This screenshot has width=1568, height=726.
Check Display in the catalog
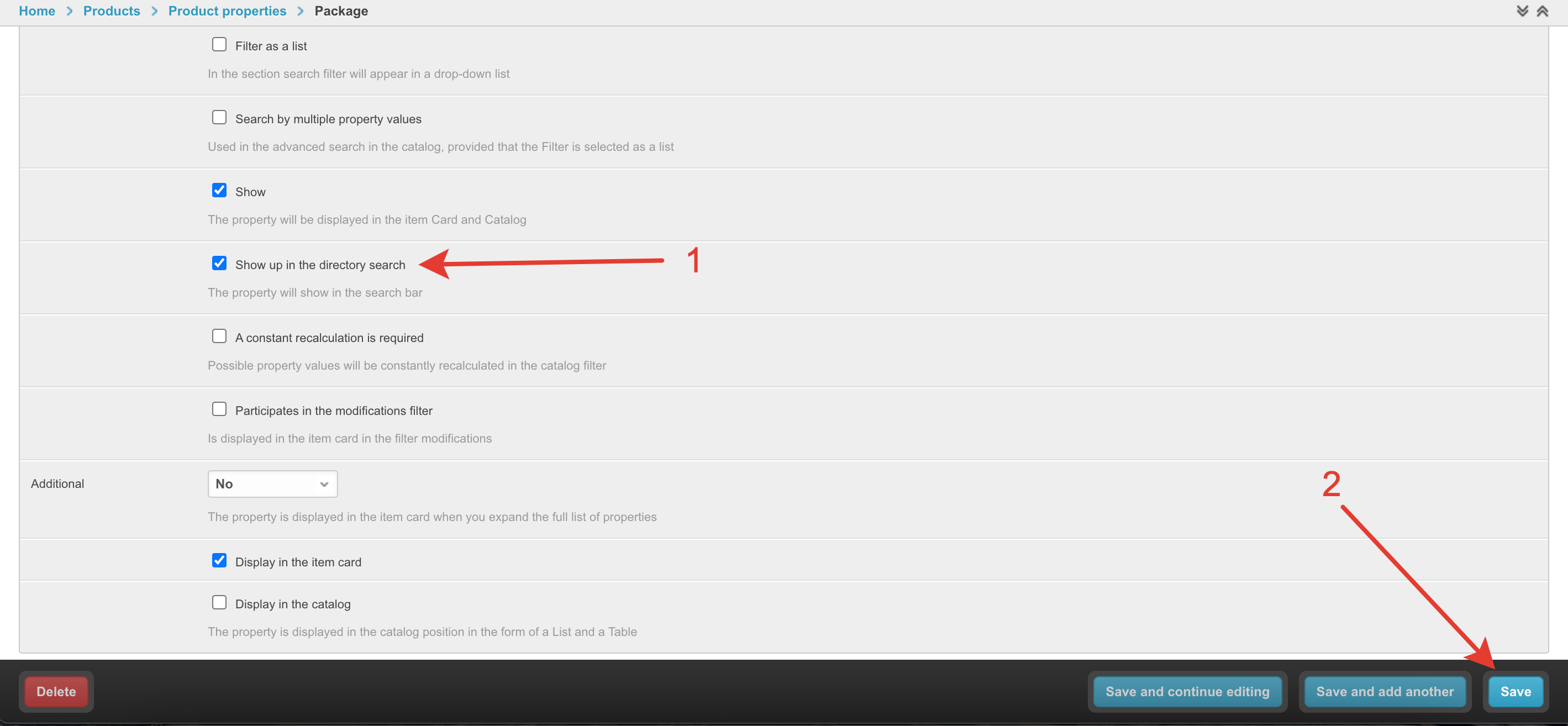(x=219, y=602)
